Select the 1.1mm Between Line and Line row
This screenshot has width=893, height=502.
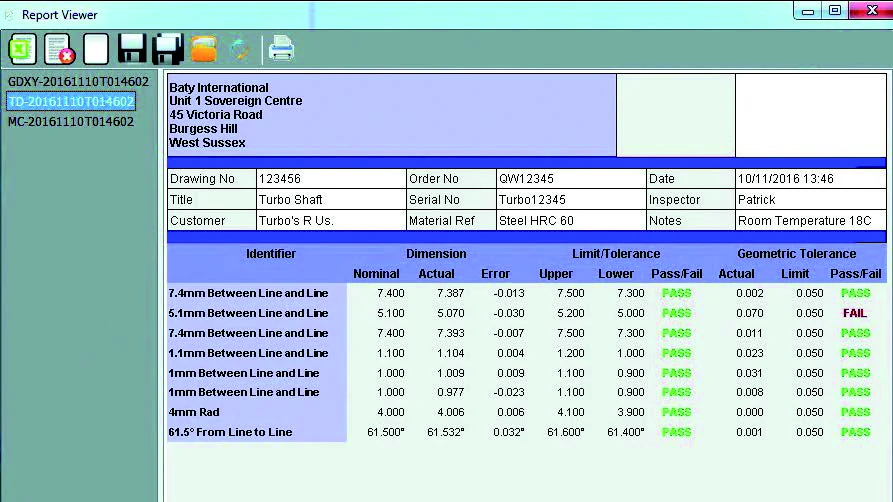[527, 353]
